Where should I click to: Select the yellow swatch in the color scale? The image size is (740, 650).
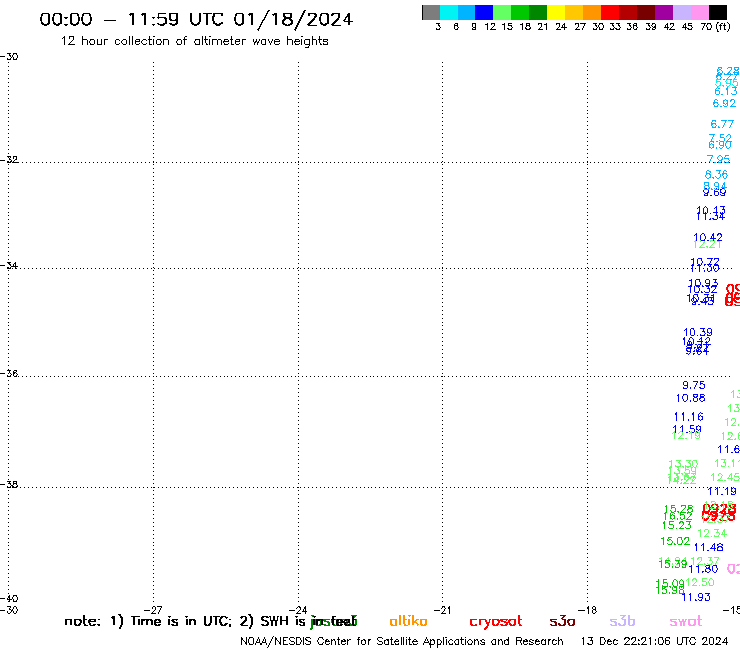[556, 12]
